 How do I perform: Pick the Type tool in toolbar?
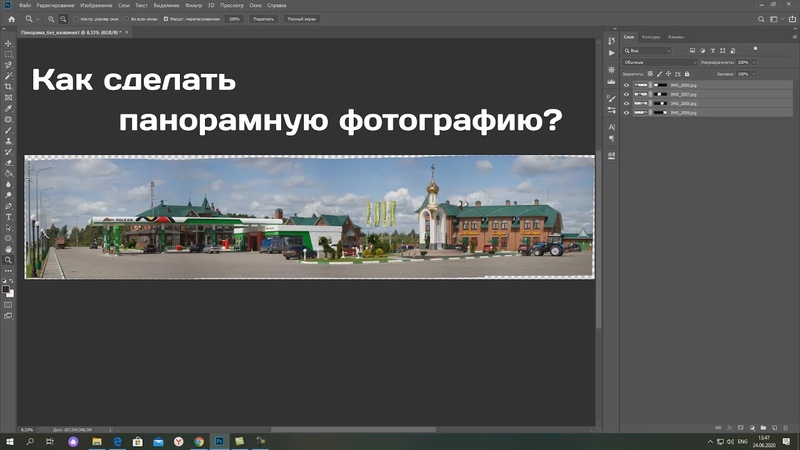[x=9, y=216]
